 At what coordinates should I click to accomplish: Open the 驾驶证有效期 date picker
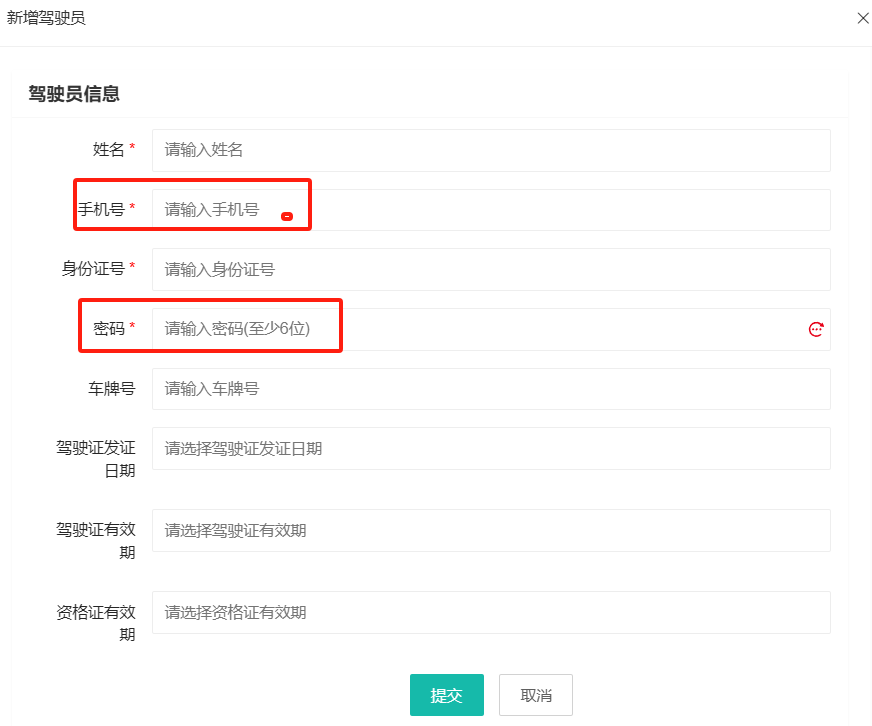pos(490,530)
